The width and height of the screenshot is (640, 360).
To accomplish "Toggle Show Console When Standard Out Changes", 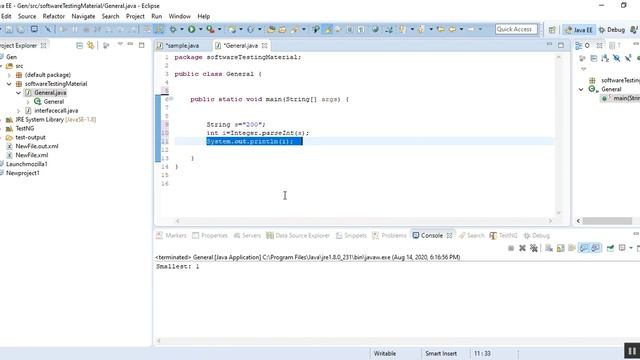I will (584, 248).
